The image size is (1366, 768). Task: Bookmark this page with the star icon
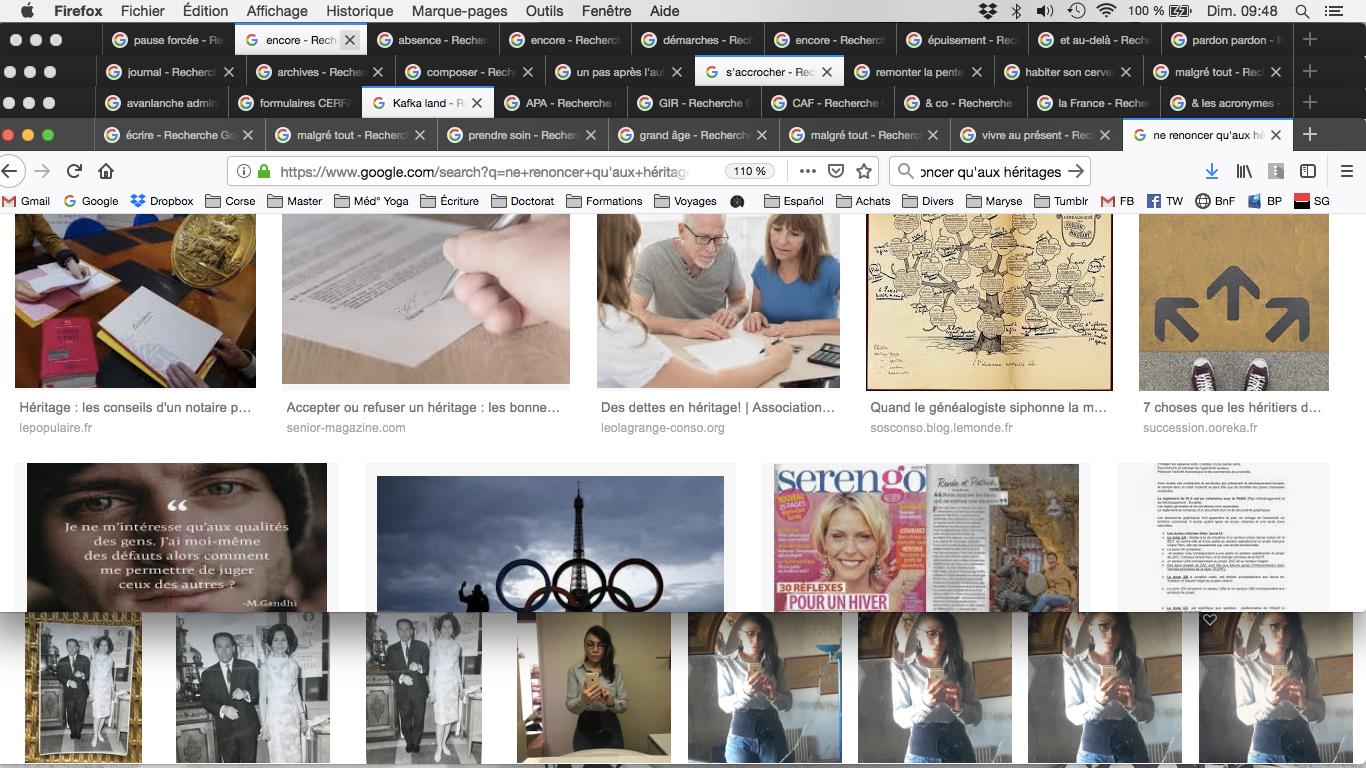pyautogui.click(x=864, y=171)
